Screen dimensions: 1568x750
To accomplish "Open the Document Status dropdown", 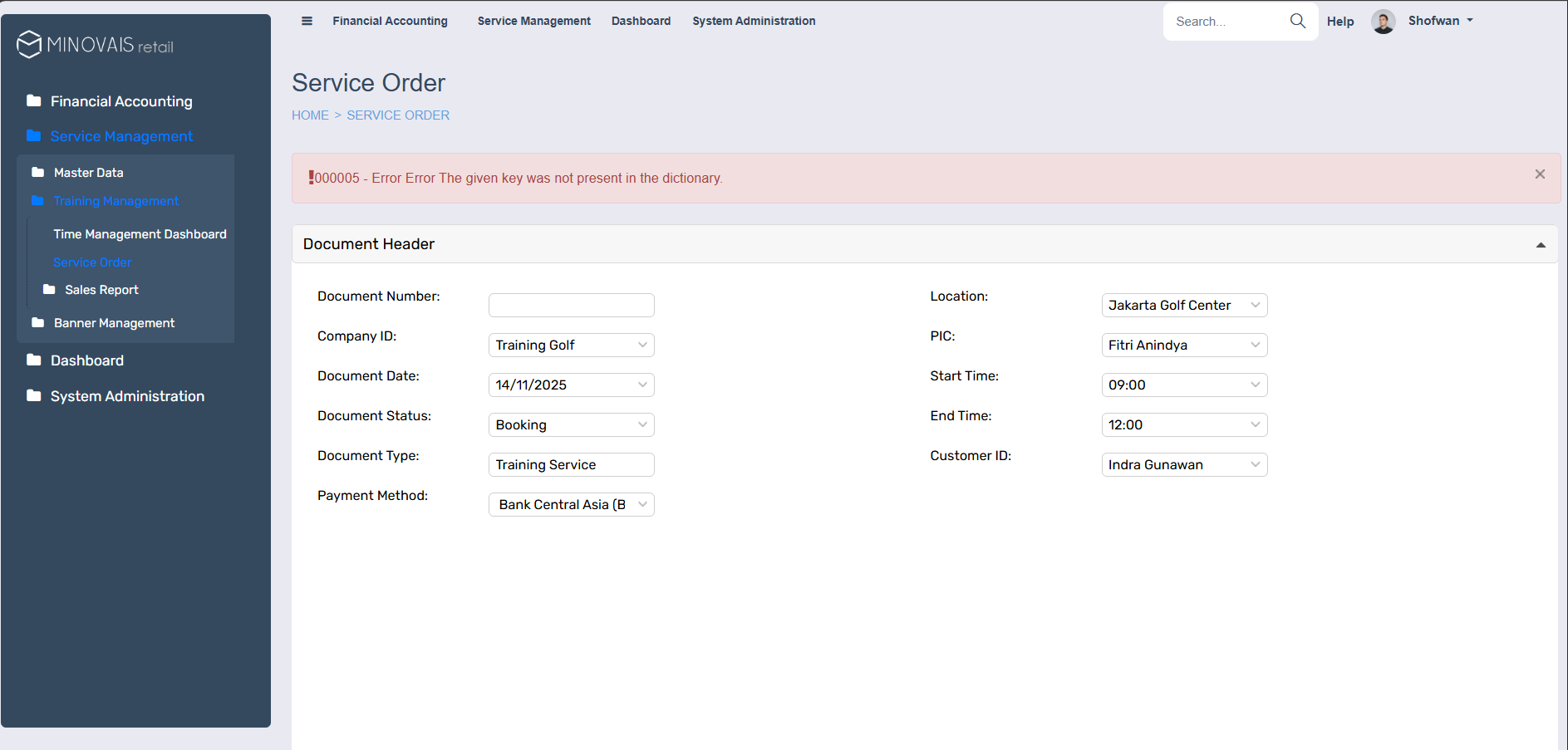I will click(x=571, y=424).
